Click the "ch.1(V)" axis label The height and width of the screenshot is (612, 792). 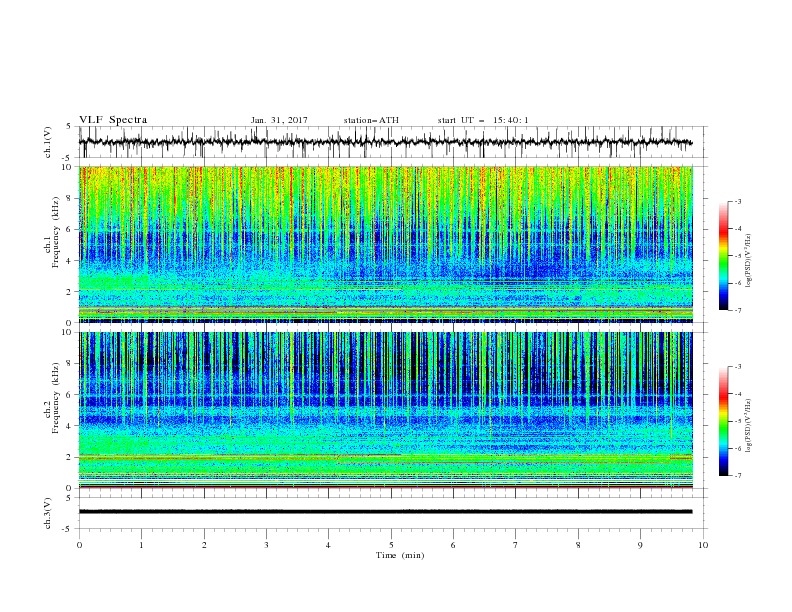48,142
